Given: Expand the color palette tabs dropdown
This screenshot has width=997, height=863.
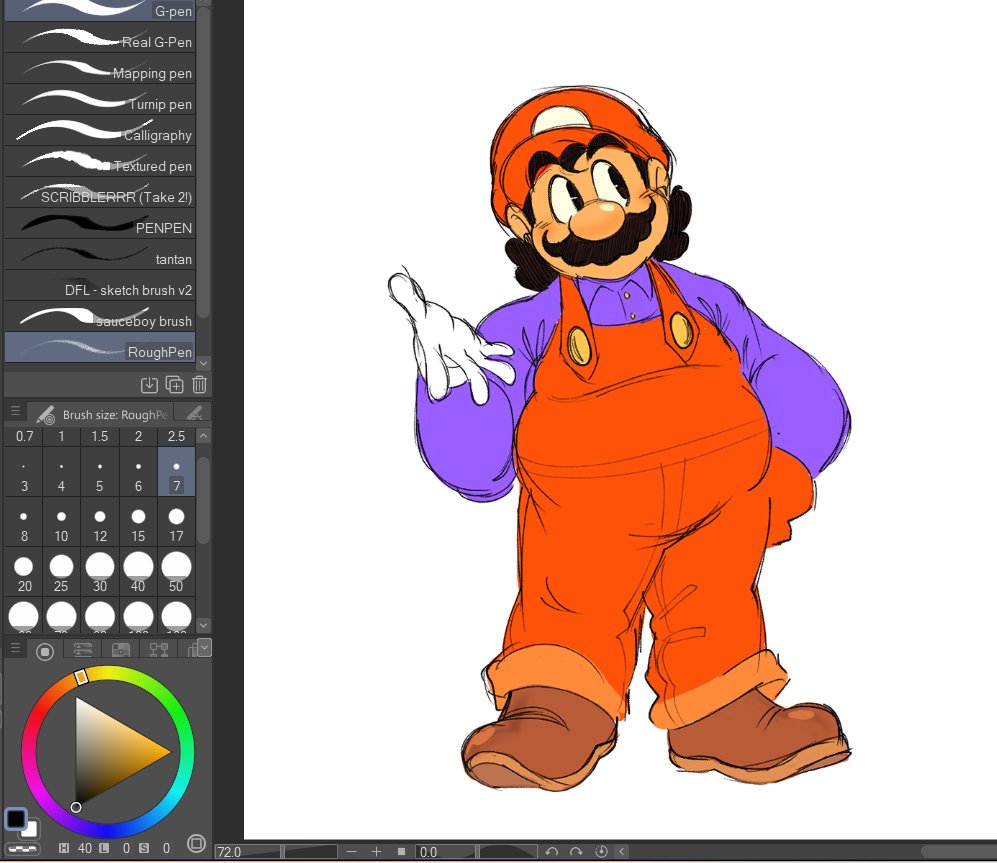Looking at the screenshot, I should coord(204,647).
